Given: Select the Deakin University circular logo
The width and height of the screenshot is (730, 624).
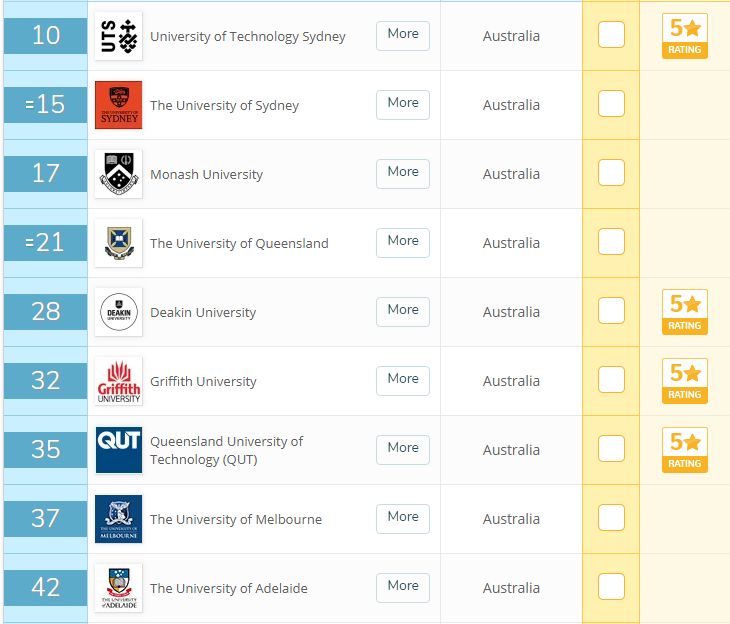Looking at the screenshot, I should 118,312.
